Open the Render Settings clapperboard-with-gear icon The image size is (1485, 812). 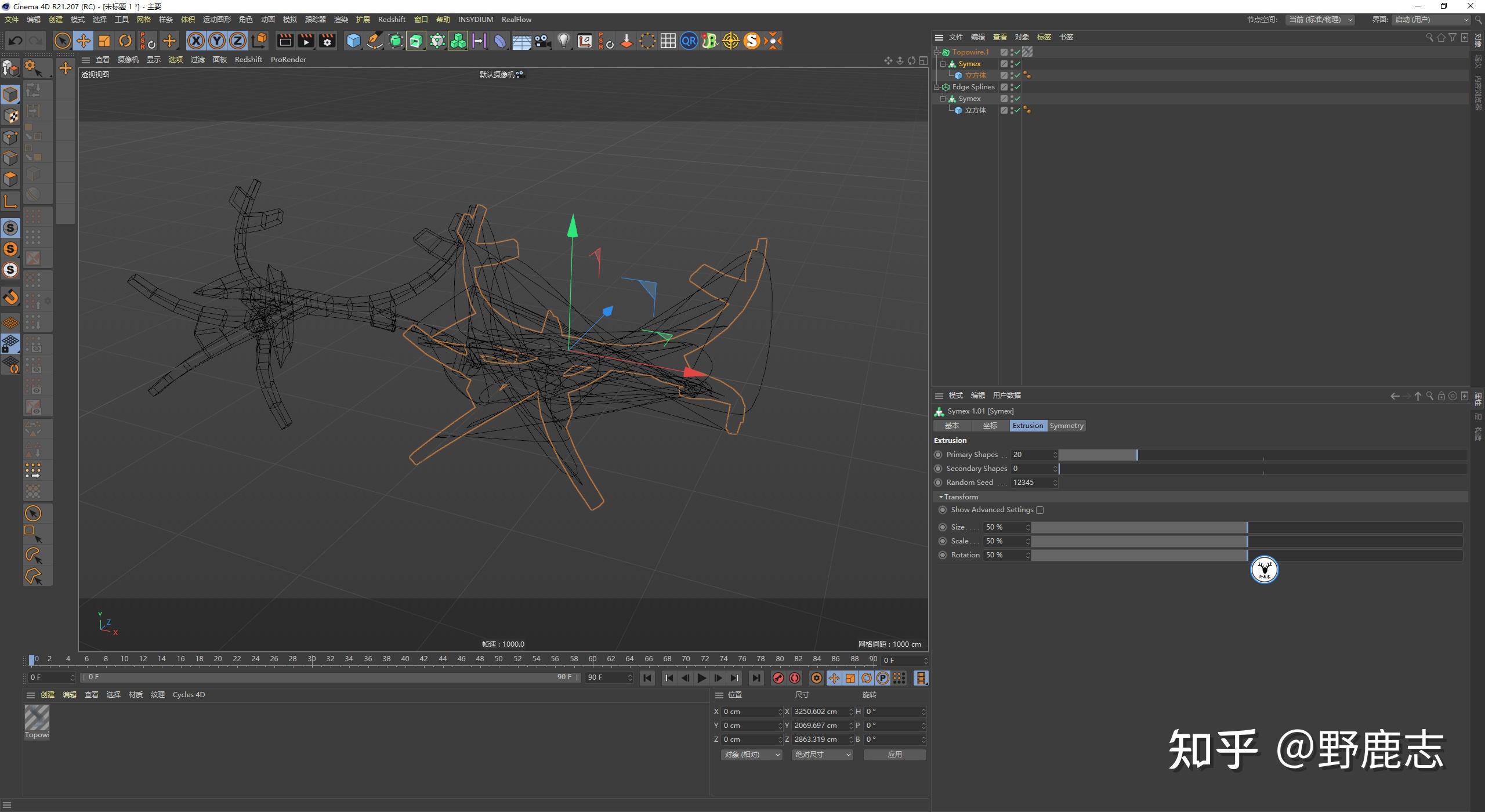tap(327, 41)
